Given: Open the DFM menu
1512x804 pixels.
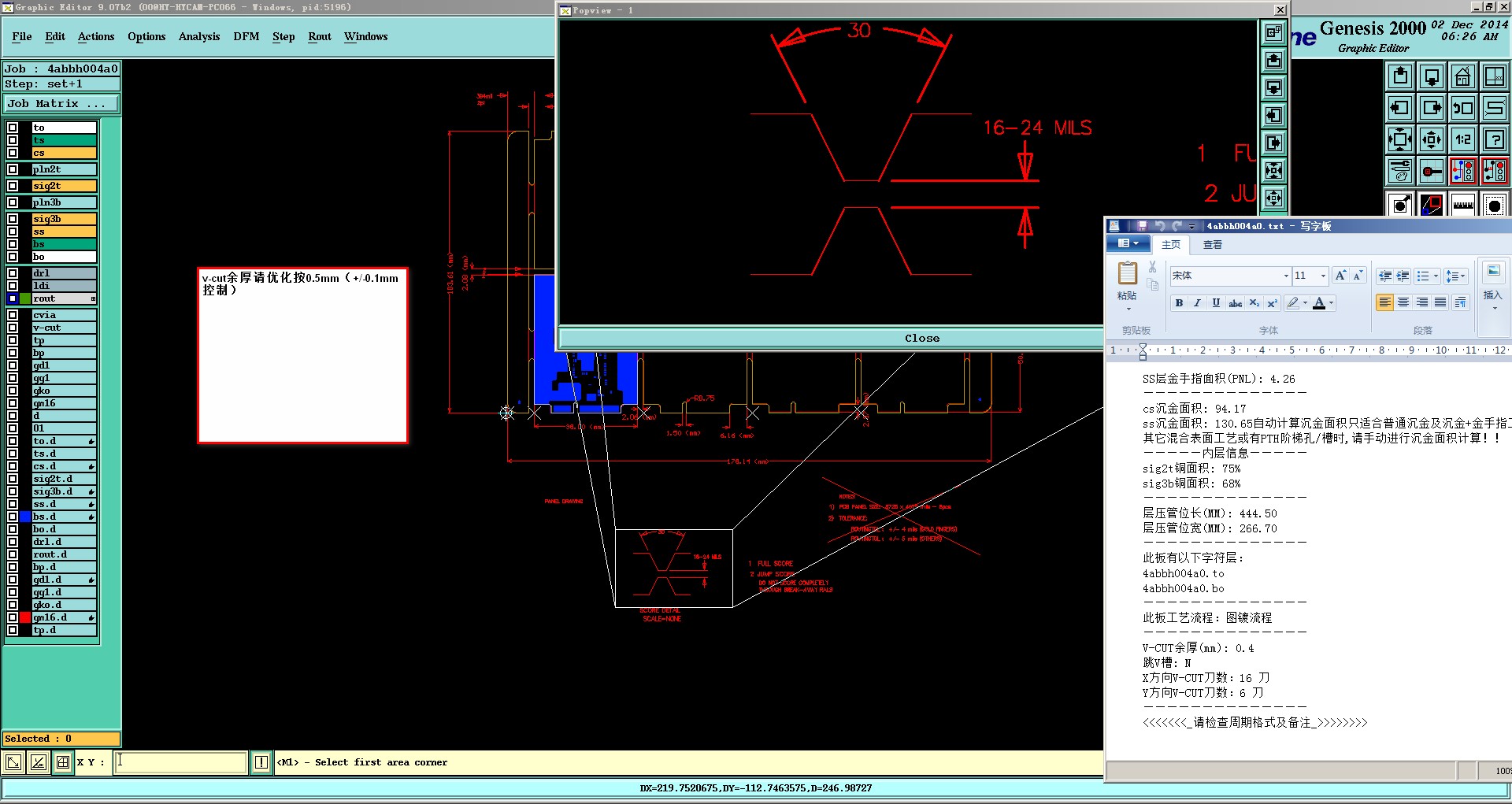Looking at the screenshot, I should pos(246,36).
